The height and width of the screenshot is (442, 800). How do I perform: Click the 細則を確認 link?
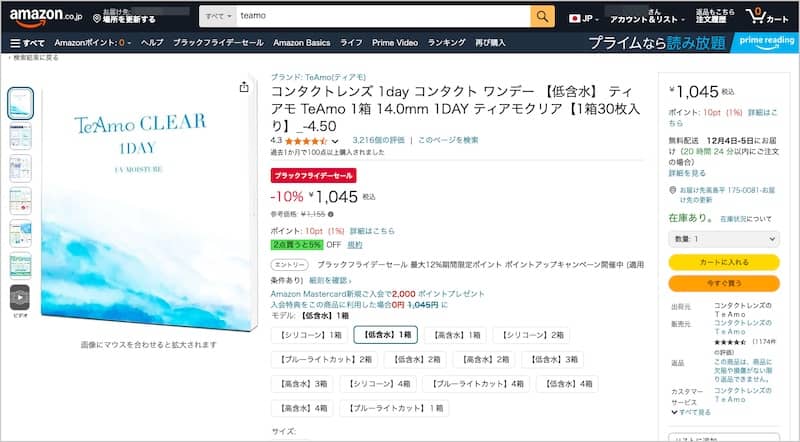(x=330, y=281)
